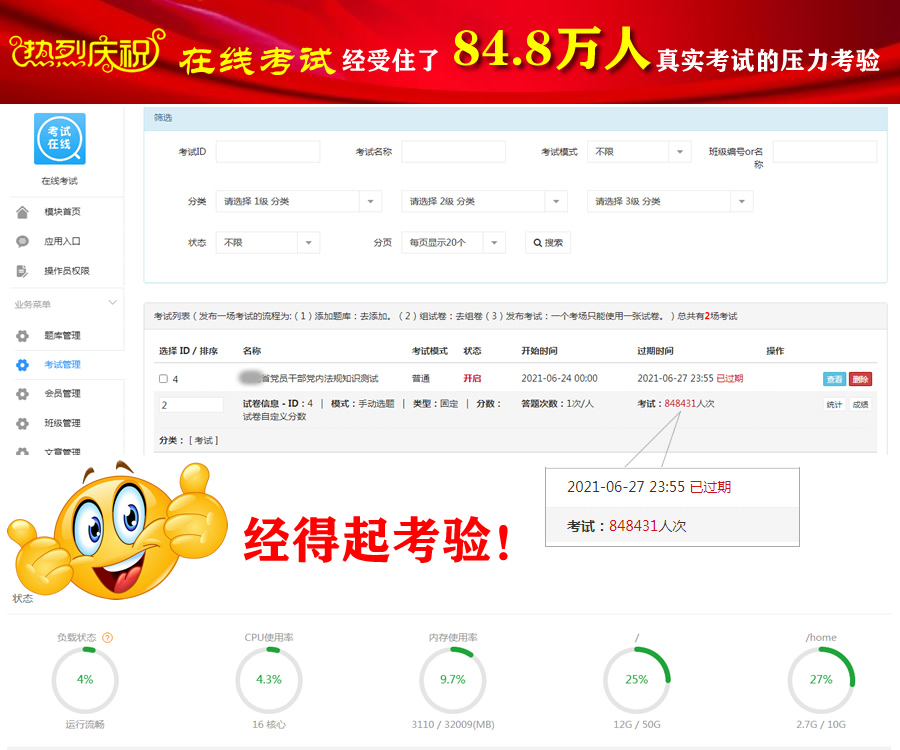Click the 删除 delete button
900x750 pixels.
[861, 380]
